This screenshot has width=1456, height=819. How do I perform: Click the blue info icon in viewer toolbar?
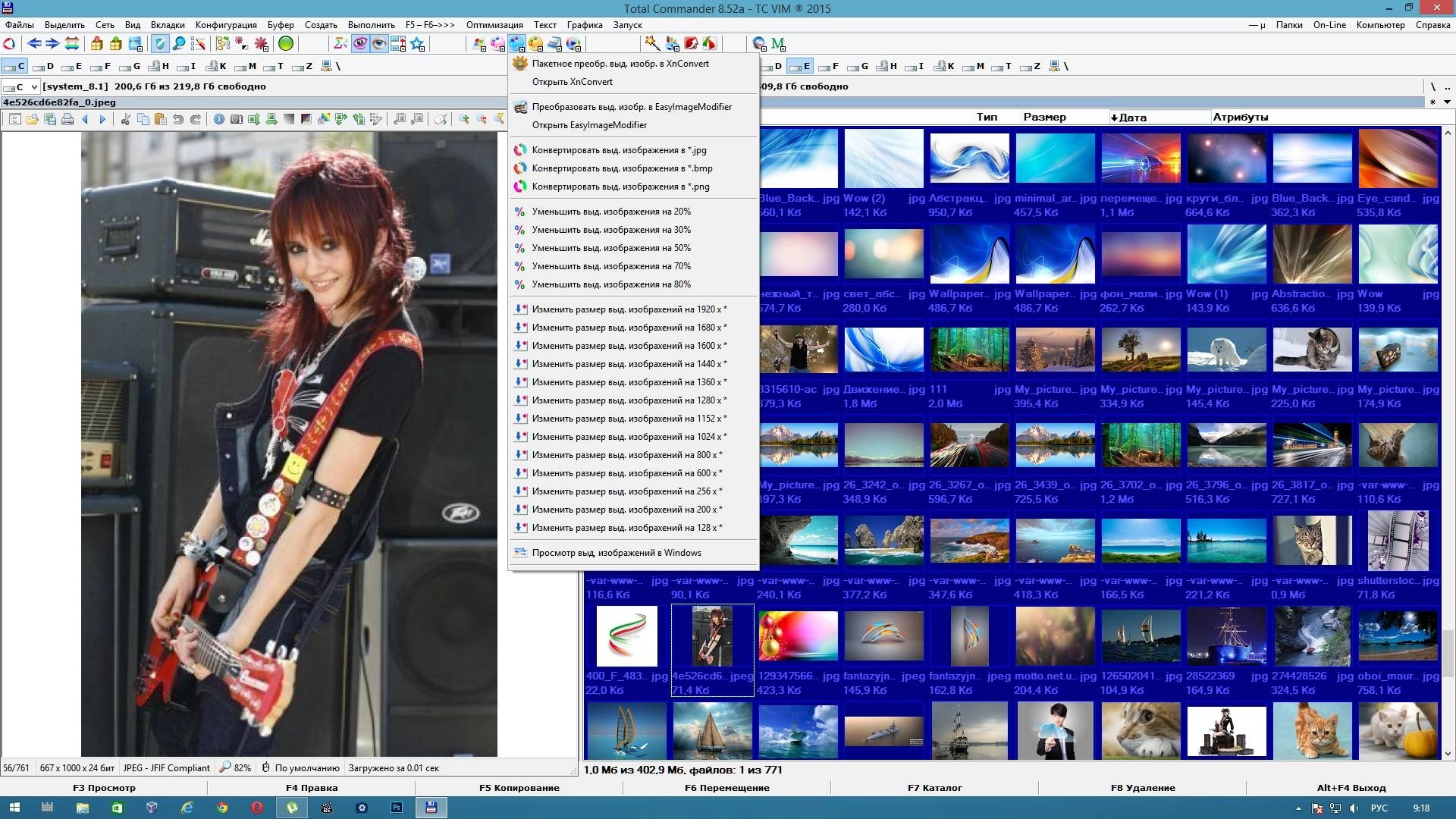[218, 119]
